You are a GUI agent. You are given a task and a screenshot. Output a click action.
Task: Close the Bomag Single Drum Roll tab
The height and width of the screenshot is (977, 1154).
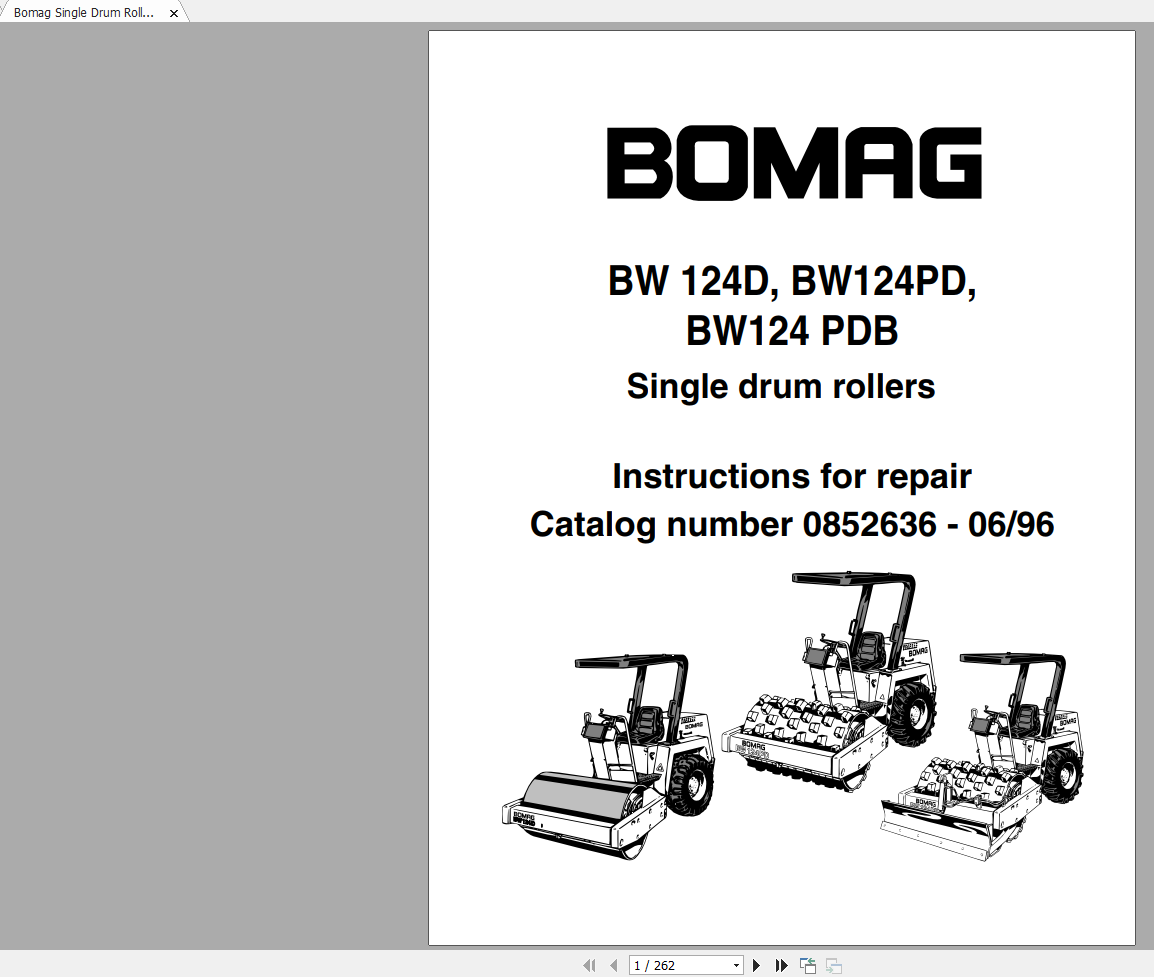pyautogui.click(x=174, y=13)
